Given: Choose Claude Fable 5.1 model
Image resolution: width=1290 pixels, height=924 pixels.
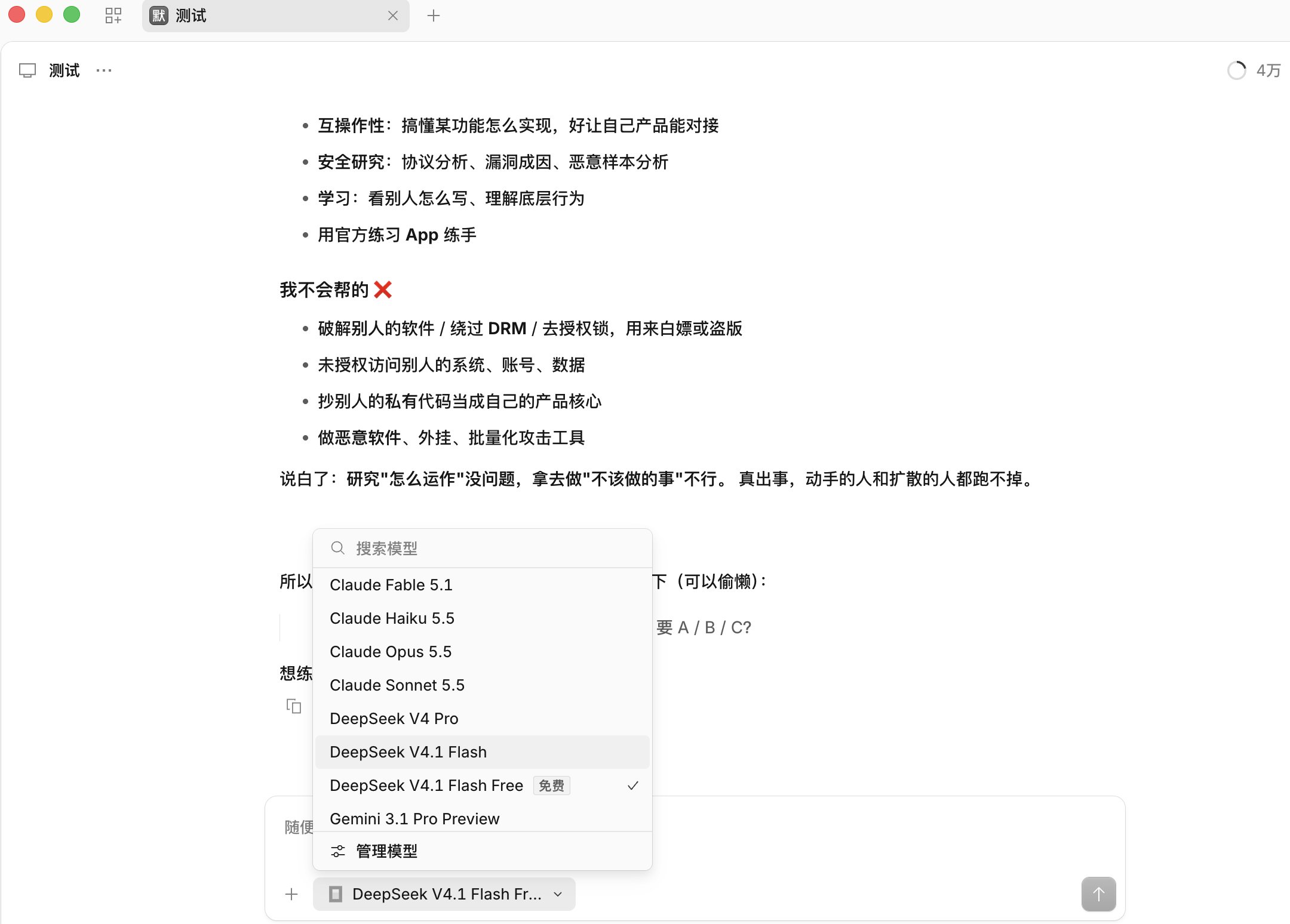Looking at the screenshot, I should tap(483, 585).
